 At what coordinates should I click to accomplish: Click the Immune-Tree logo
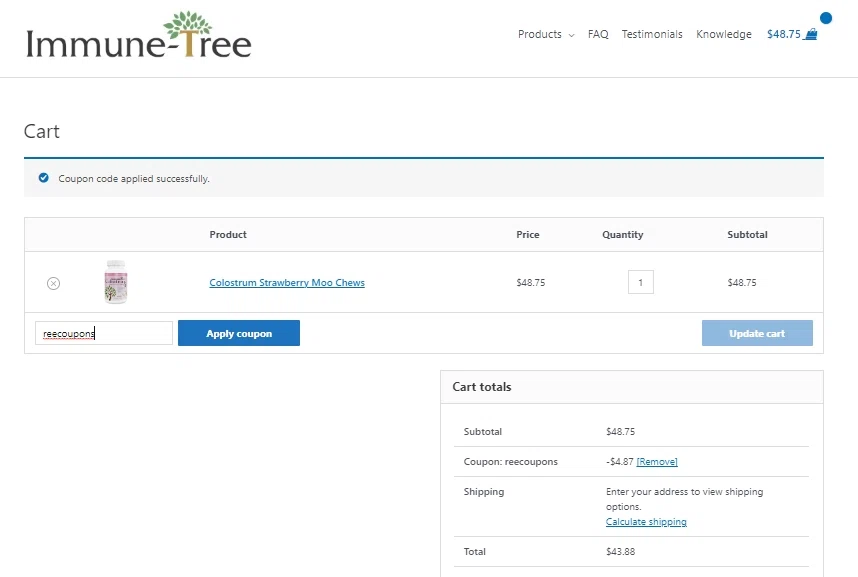pos(138,35)
